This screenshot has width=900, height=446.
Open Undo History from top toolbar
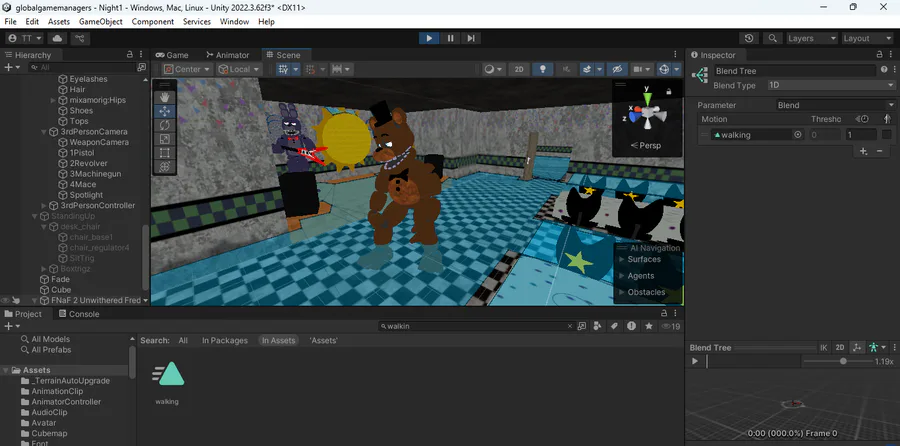pos(749,38)
